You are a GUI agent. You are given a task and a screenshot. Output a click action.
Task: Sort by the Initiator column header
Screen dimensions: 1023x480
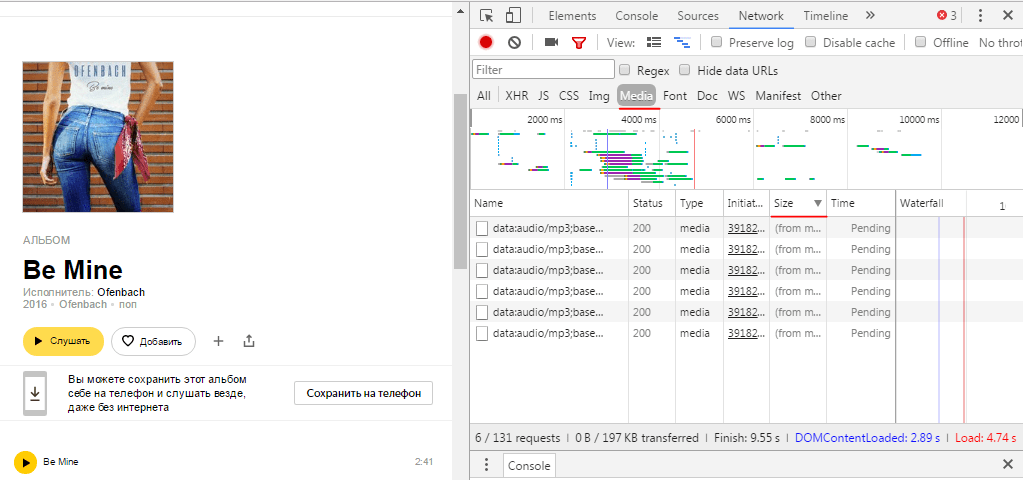click(746, 203)
